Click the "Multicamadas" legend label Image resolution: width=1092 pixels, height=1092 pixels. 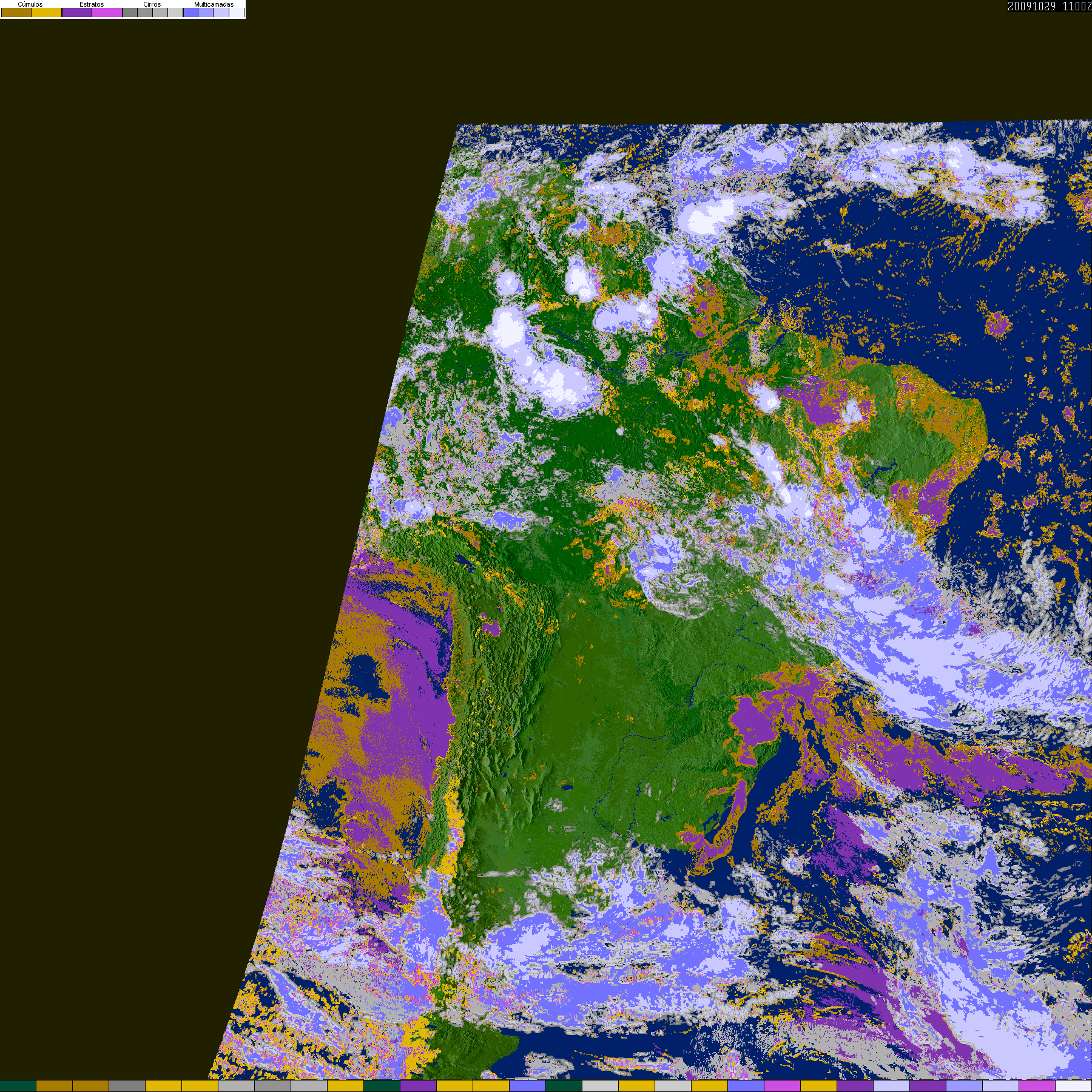[214, 4]
